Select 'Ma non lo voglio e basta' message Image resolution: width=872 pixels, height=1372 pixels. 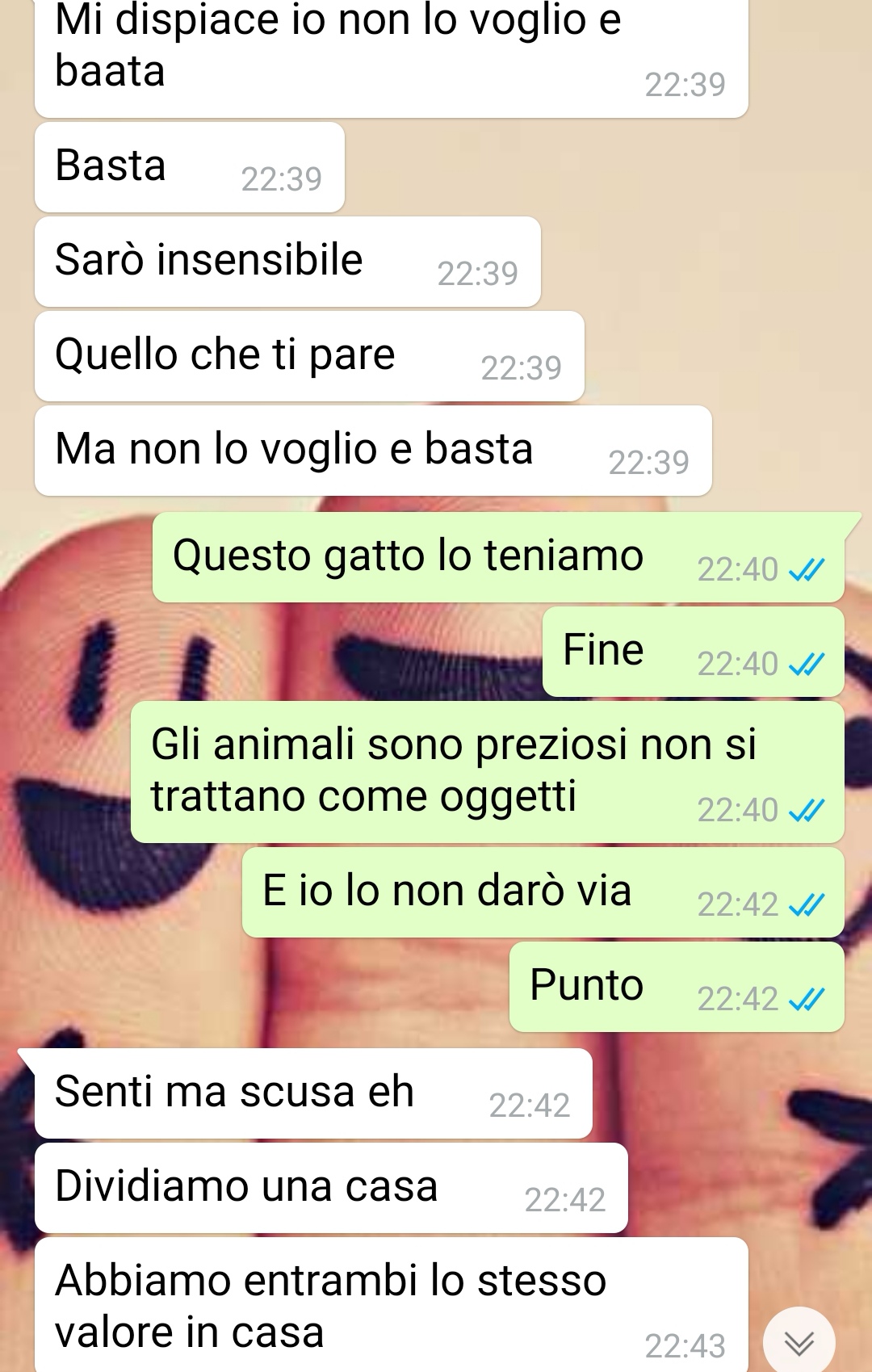pos(373,451)
